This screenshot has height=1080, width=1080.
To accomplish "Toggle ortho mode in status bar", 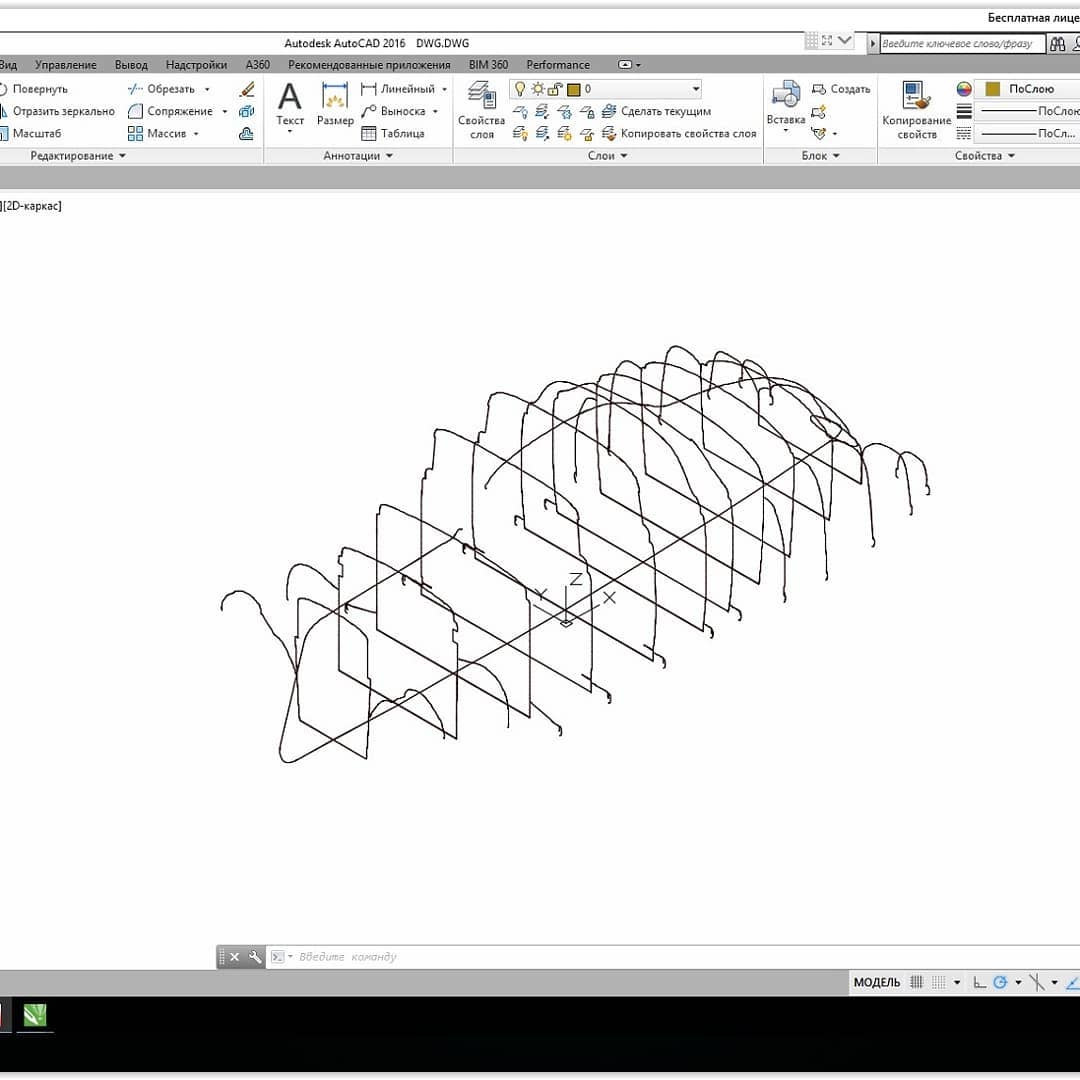I will point(979,982).
